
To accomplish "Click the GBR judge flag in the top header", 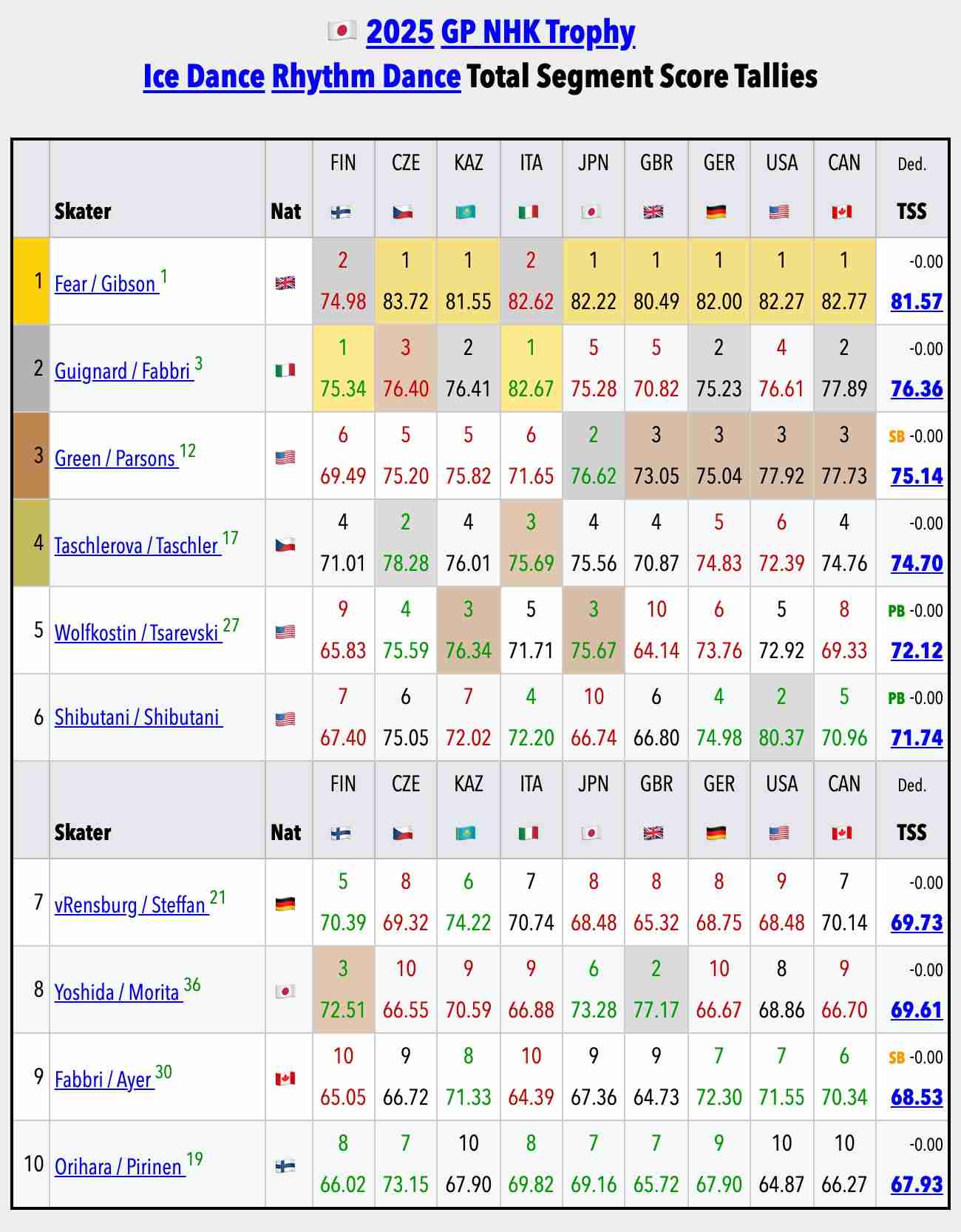I will point(653,212).
